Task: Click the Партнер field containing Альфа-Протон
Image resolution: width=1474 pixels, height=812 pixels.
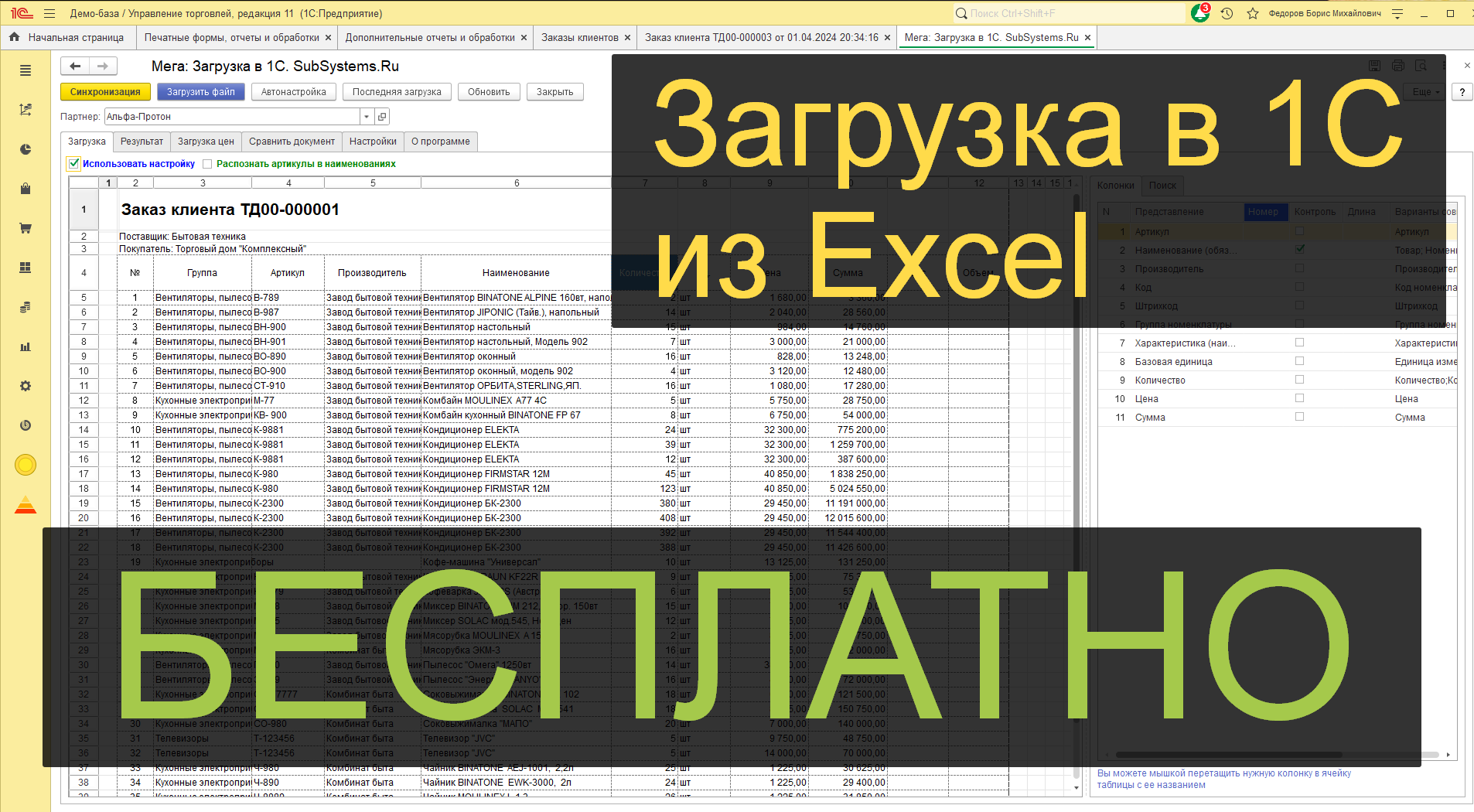Action: pos(233,117)
